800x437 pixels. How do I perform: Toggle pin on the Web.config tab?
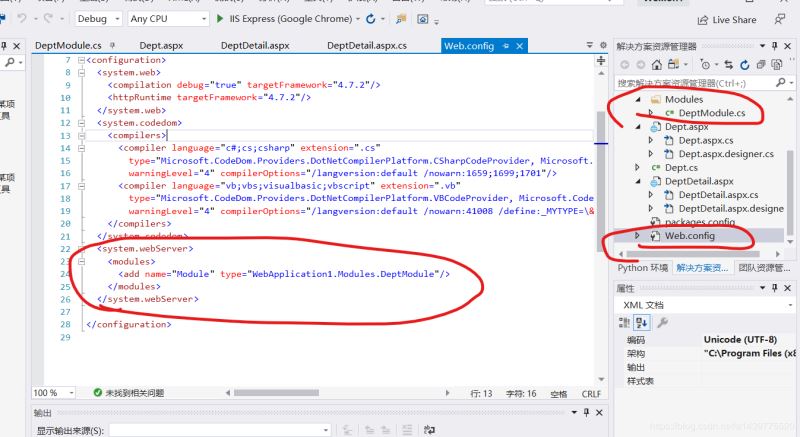tap(507, 46)
